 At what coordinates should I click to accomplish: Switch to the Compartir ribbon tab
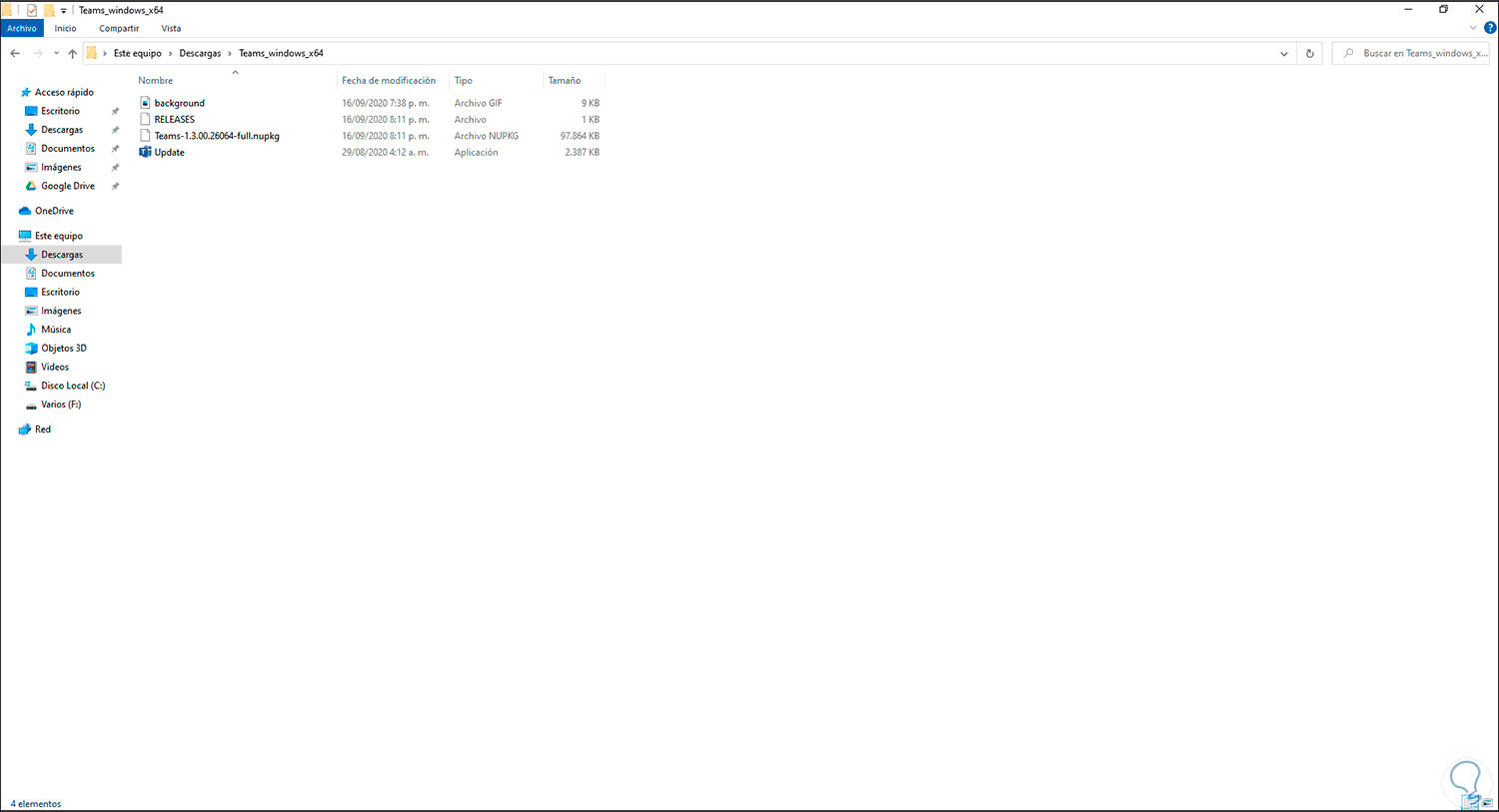point(119,28)
